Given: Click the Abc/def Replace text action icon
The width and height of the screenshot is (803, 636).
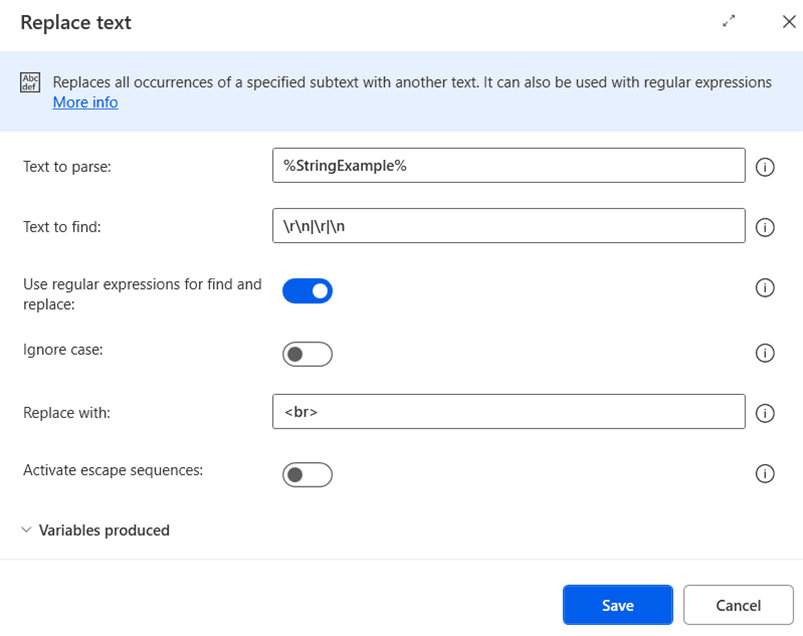Looking at the screenshot, I should click(x=30, y=84).
